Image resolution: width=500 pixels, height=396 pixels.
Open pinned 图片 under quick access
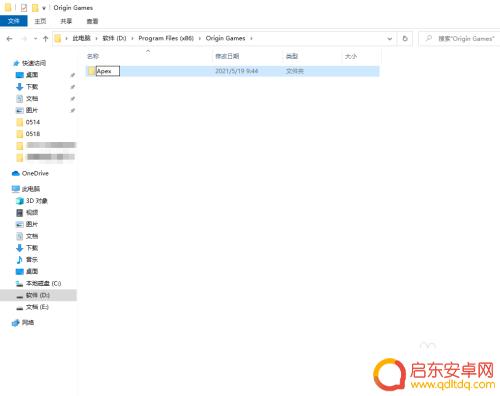point(32,110)
